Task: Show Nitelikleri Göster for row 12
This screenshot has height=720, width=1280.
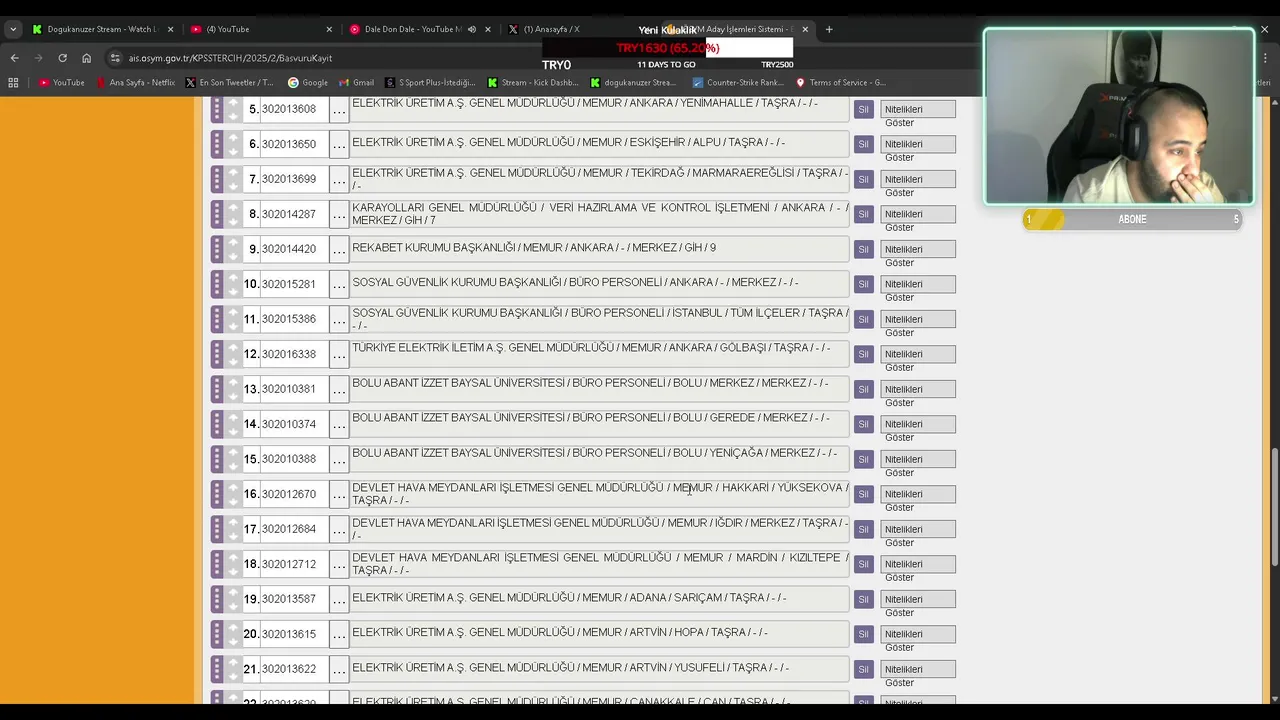Action: (918, 354)
